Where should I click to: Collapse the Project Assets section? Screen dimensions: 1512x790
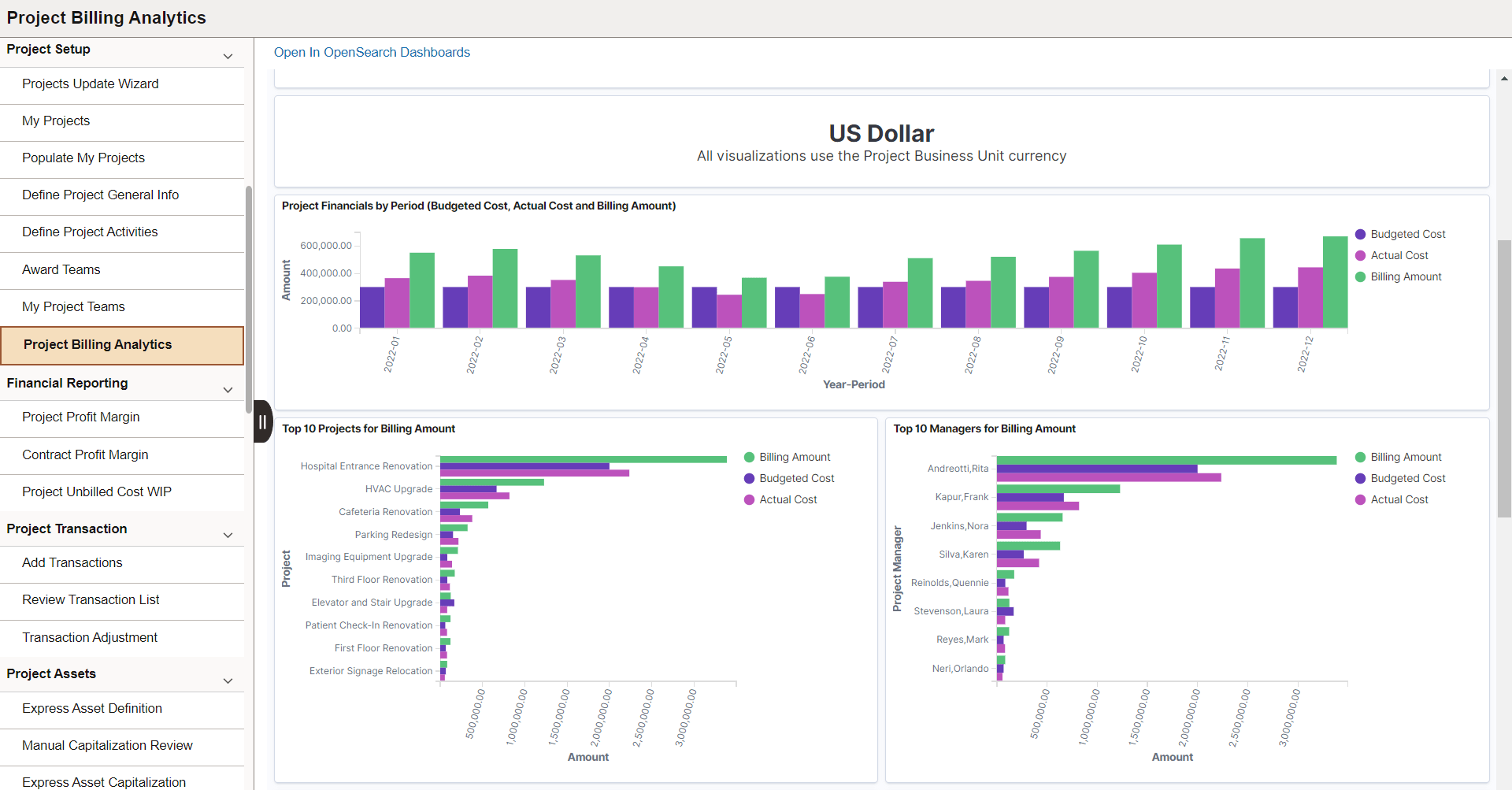[x=228, y=681]
